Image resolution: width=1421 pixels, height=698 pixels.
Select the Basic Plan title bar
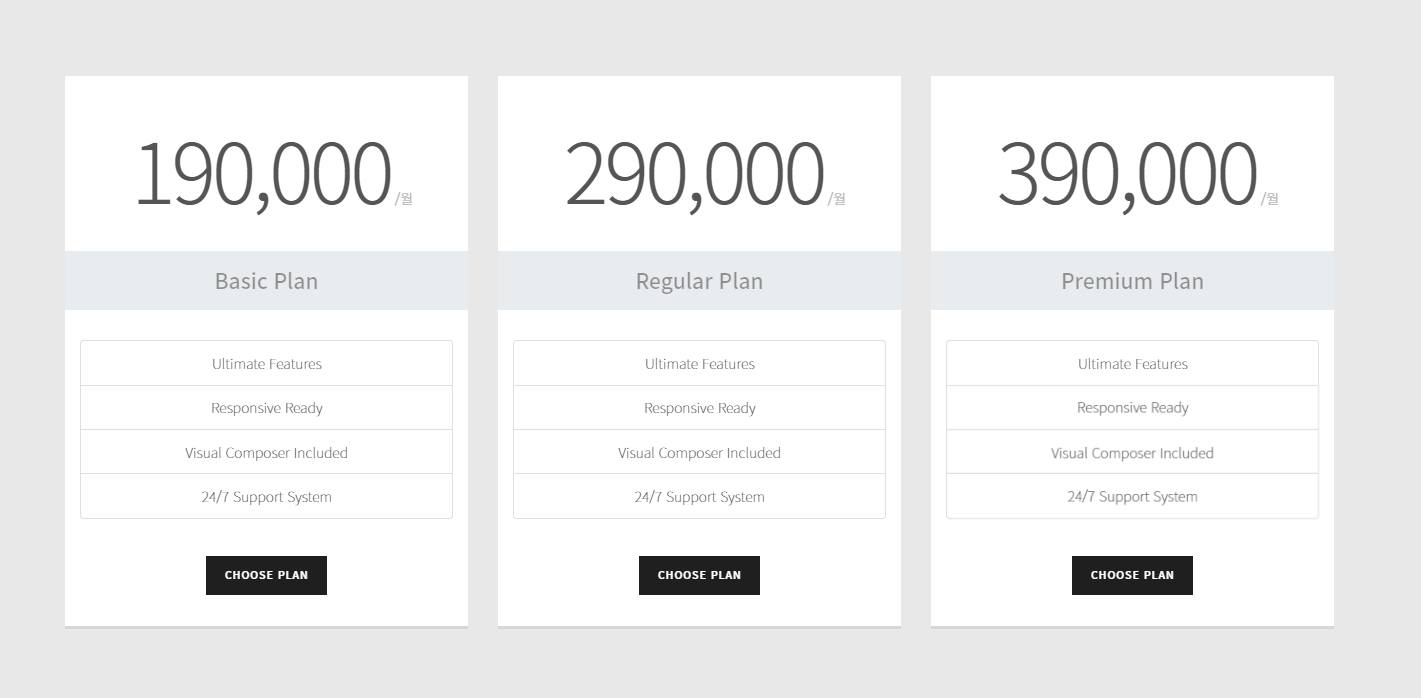(x=266, y=281)
